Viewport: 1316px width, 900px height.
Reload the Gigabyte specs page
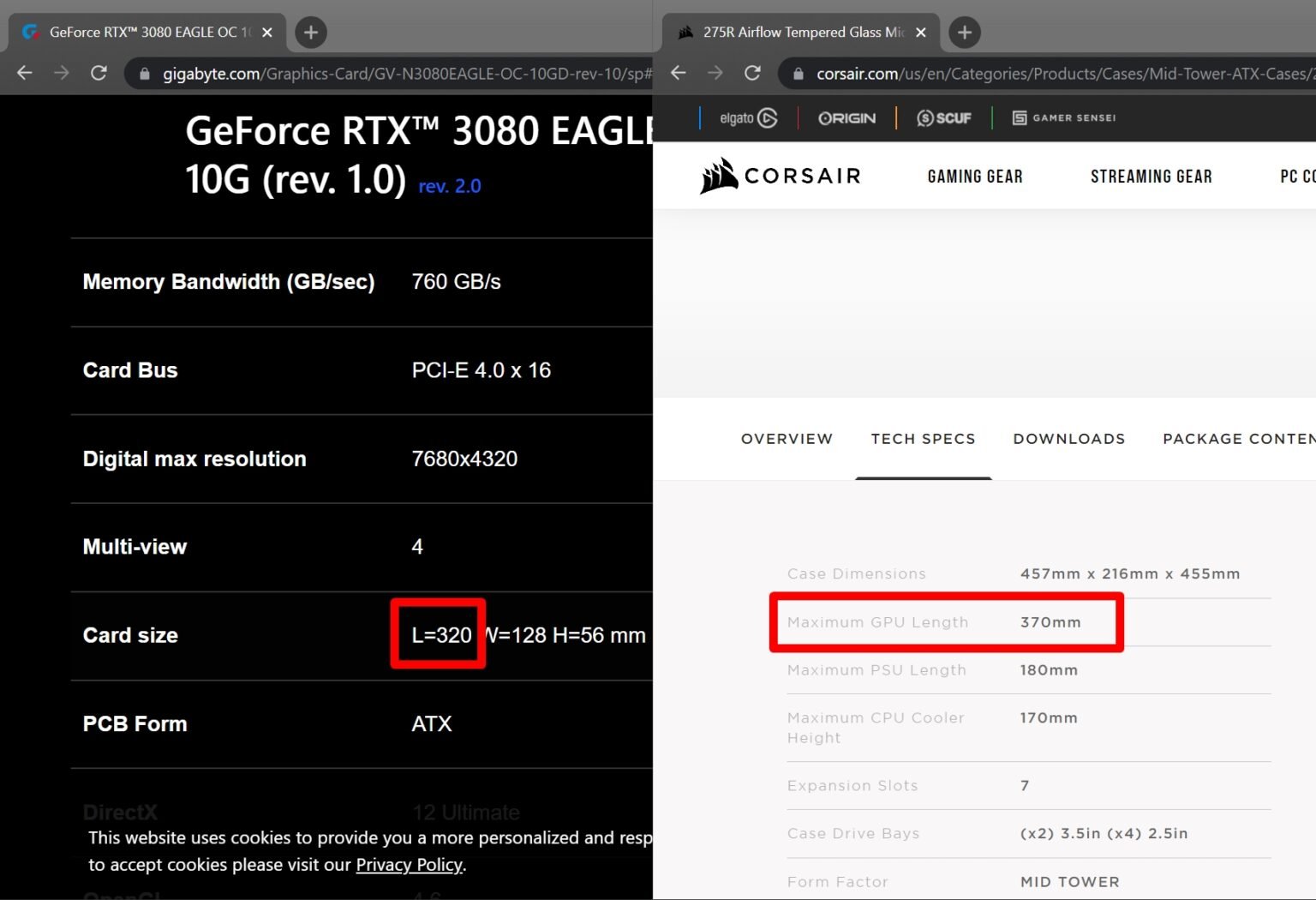[x=99, y=73]
